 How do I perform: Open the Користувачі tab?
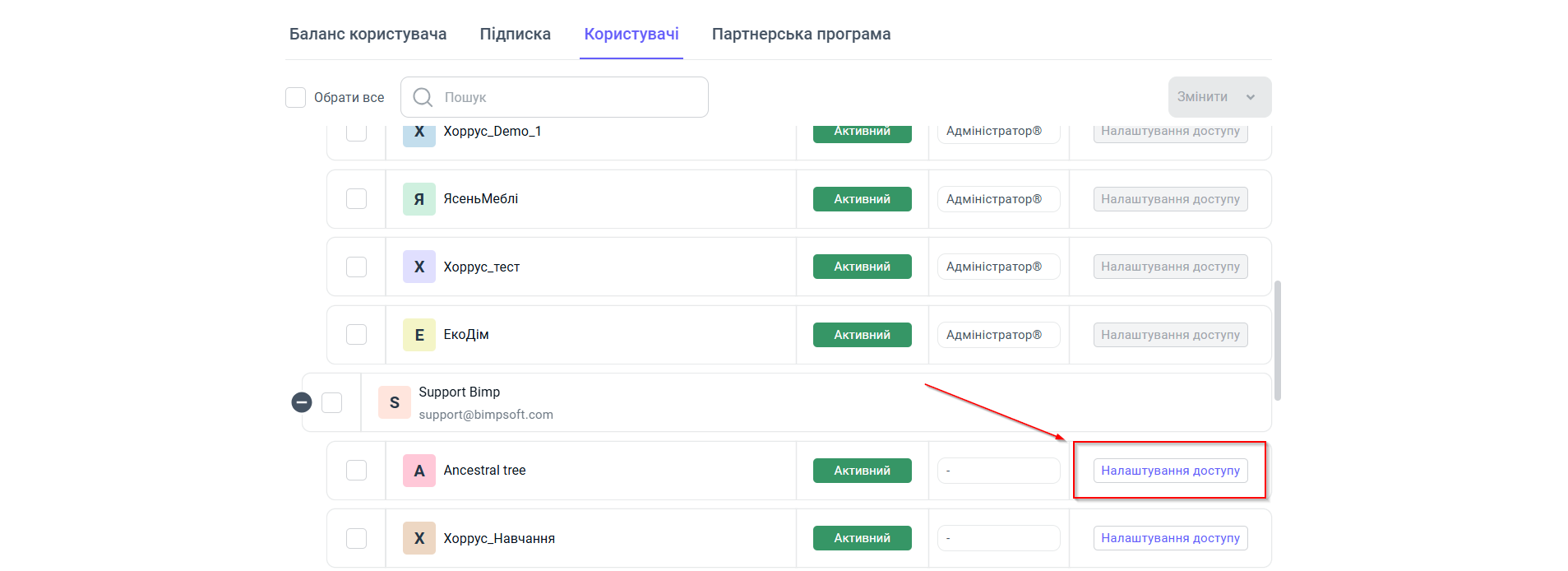631,34
